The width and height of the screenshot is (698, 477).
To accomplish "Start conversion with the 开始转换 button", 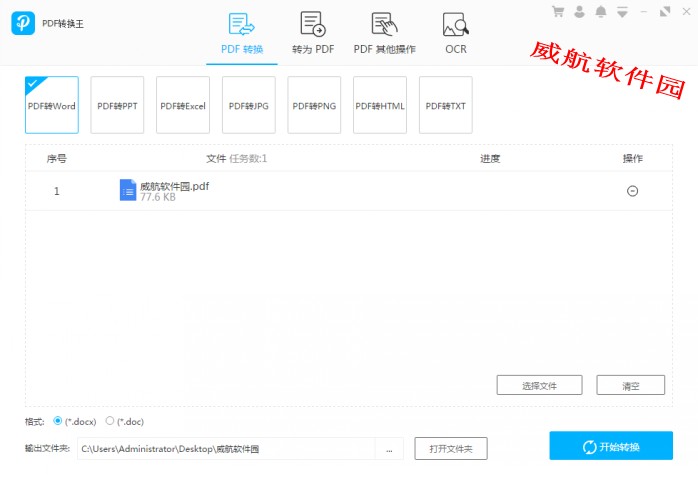I will tap(611, 445).
